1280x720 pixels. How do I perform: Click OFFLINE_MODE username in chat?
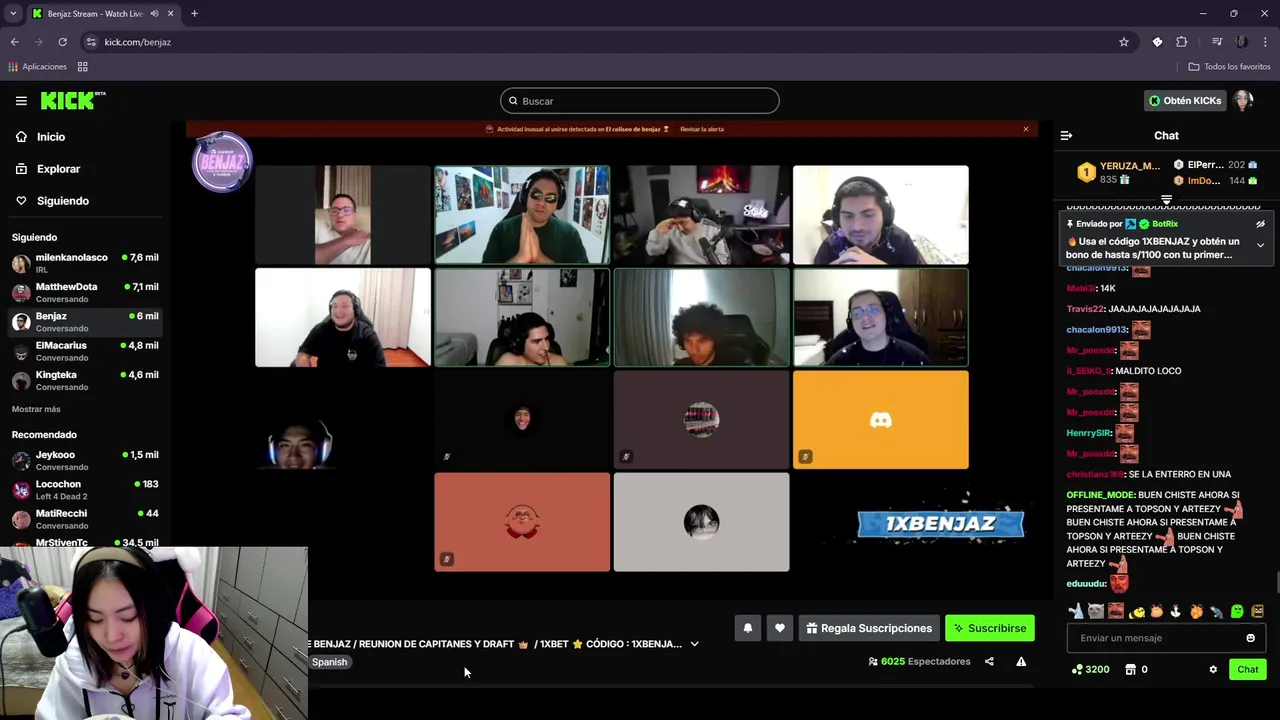(1100, 495)
